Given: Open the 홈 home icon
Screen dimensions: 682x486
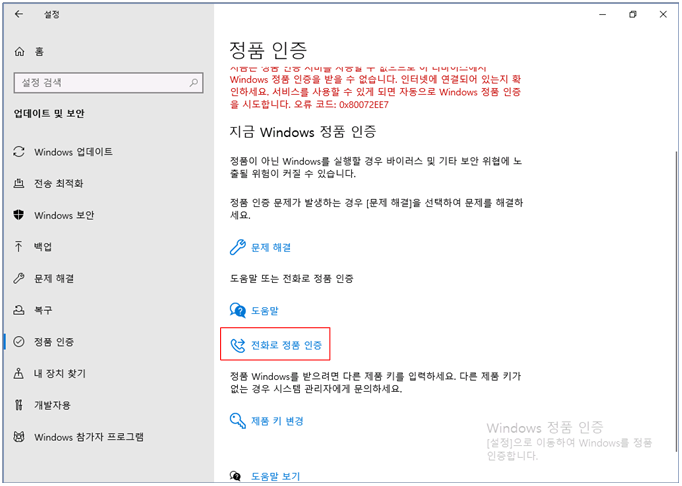Looking at the screenshot, I should (x=19, y=52).
